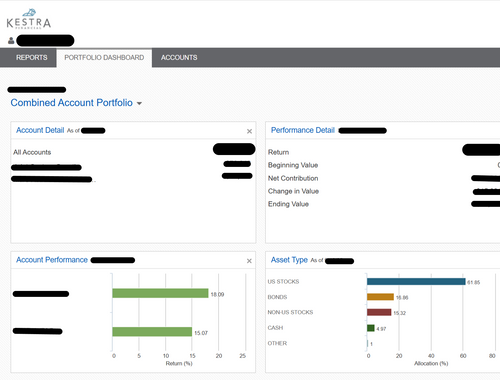Expand the Combined Account Portfolio dropdown arrow
Image resolution: width=500 pixels, height=380 pixels.
point(139,104)
